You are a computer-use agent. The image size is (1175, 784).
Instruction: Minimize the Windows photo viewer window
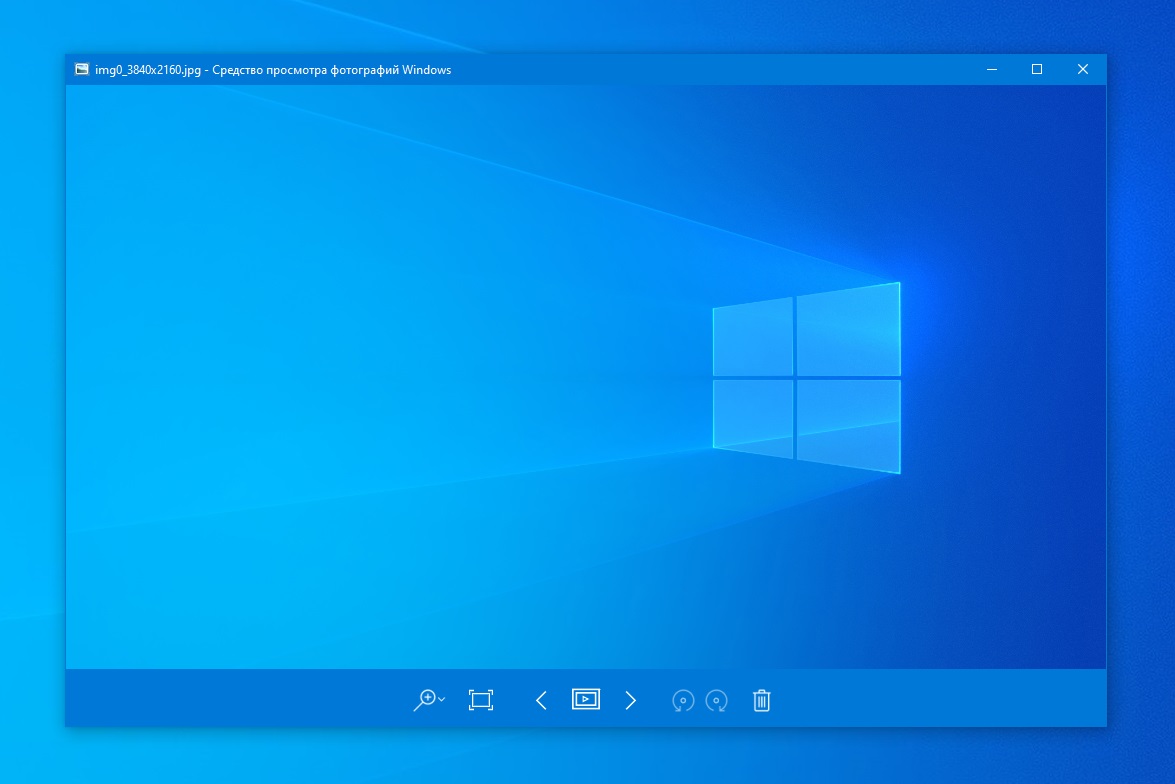point(991,69)
